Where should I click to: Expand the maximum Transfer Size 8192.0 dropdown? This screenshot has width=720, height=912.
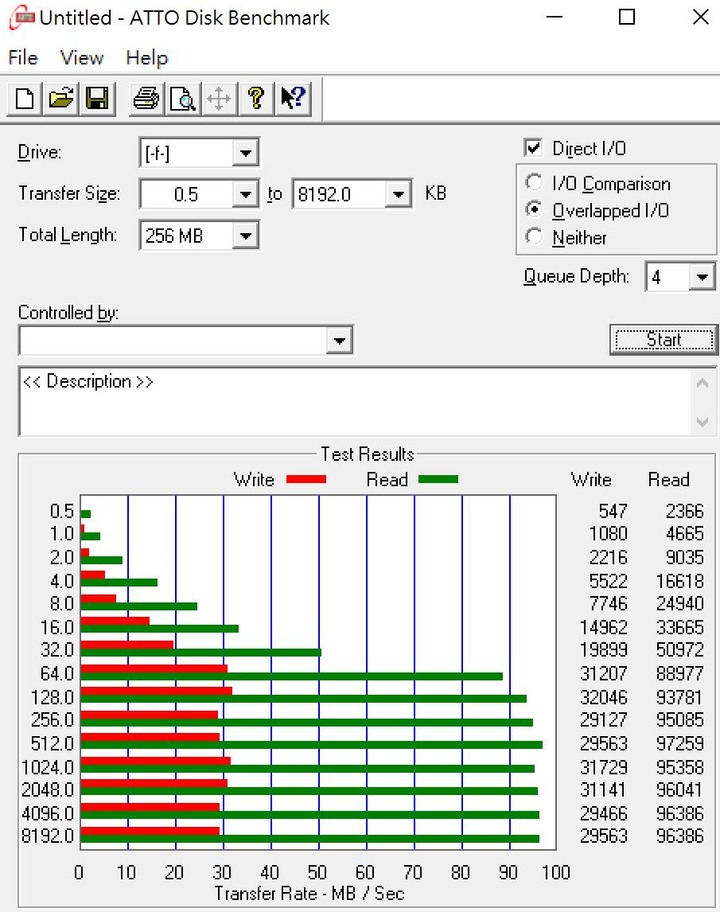point(398,194)
